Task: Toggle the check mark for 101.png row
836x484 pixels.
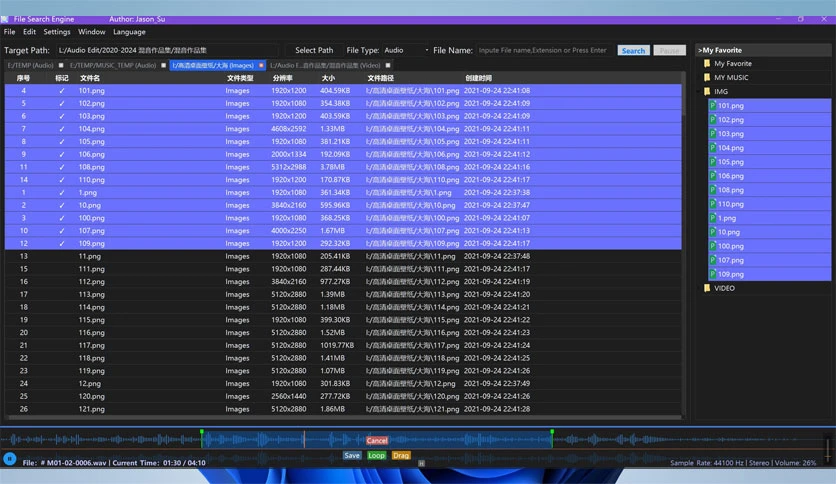Action: pyautogui.click(x=62, y=91)
